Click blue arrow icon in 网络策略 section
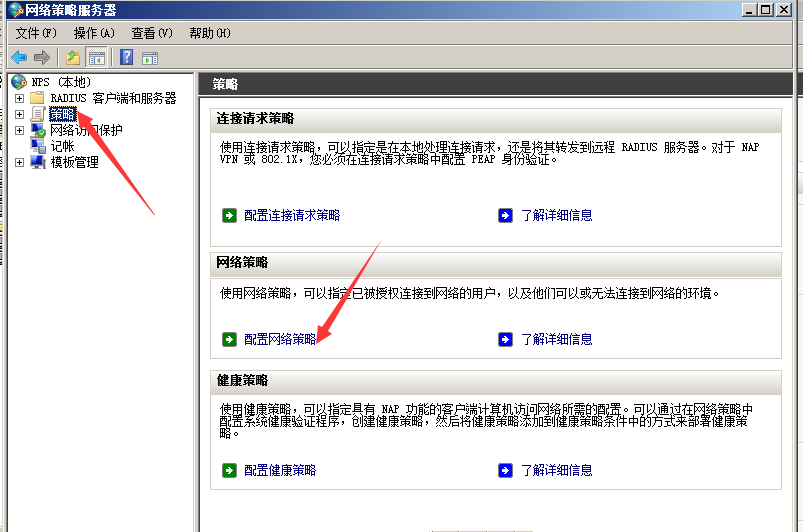The image size is (803, 532). pos(505,339)
